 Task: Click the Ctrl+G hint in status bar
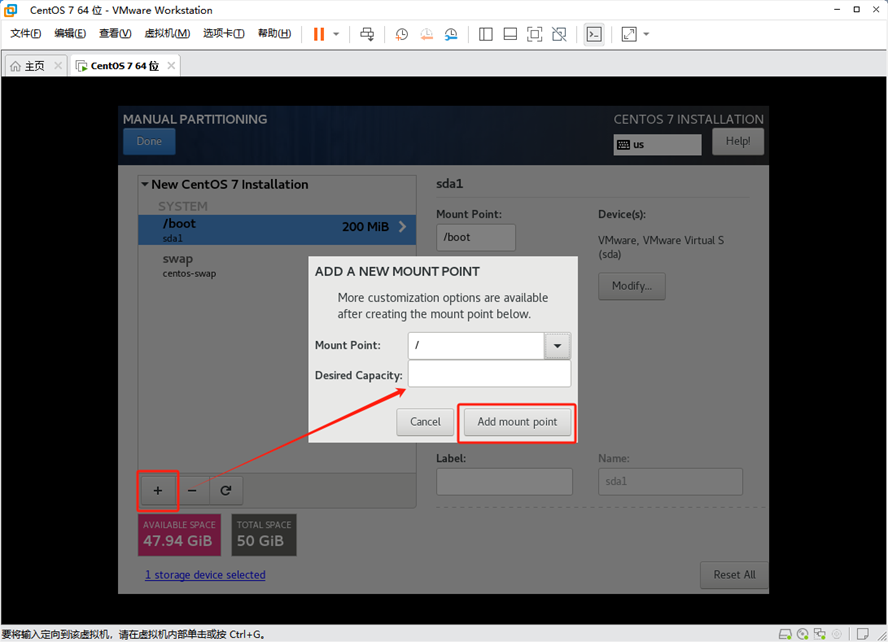point(247,634)
